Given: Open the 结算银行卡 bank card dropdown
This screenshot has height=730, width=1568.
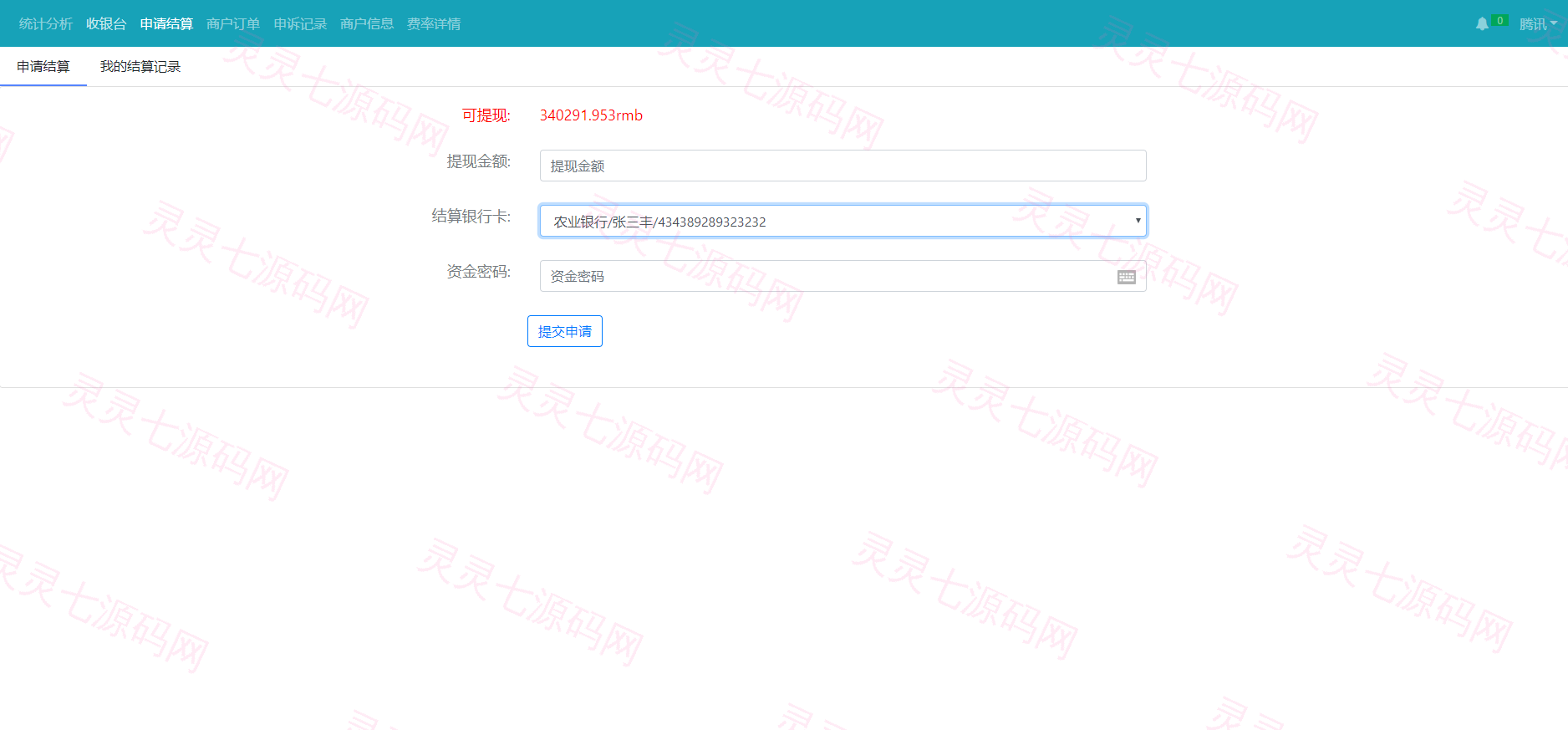Looking at the screenshot, I should [x=843, y=221].
